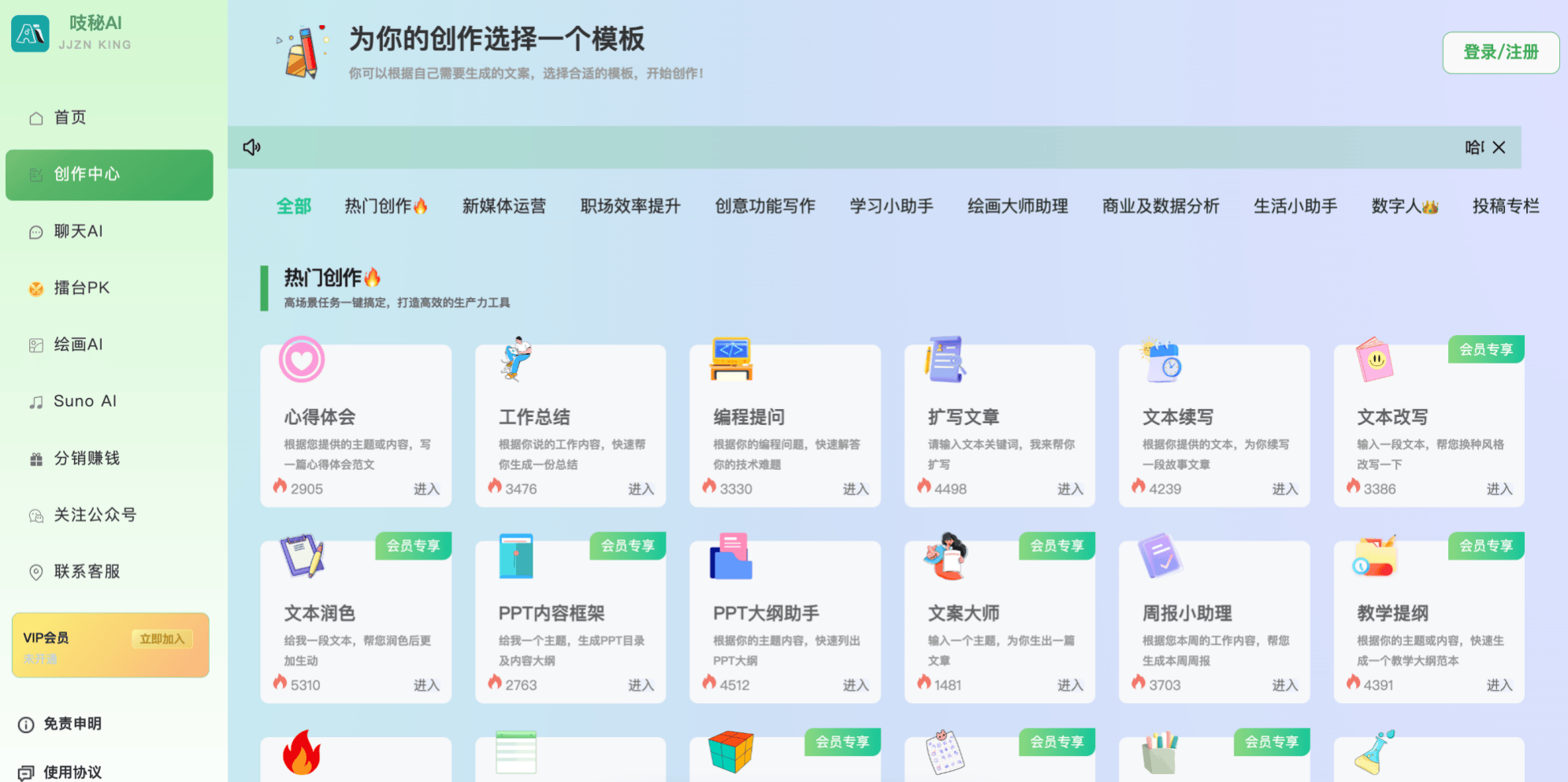The height and width of the screenshot is (782, 1568).
Task: Click the 登录/注册 button
Action: [1500, 53]
